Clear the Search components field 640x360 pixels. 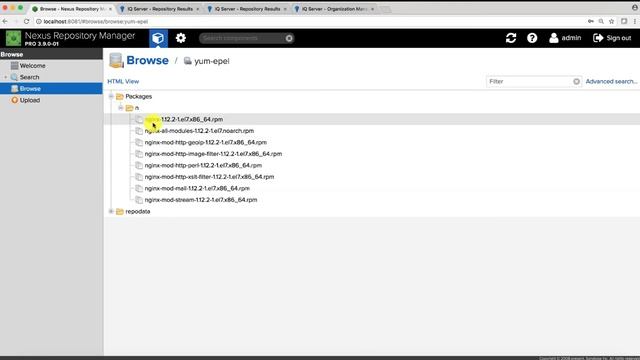pos(289,38)
